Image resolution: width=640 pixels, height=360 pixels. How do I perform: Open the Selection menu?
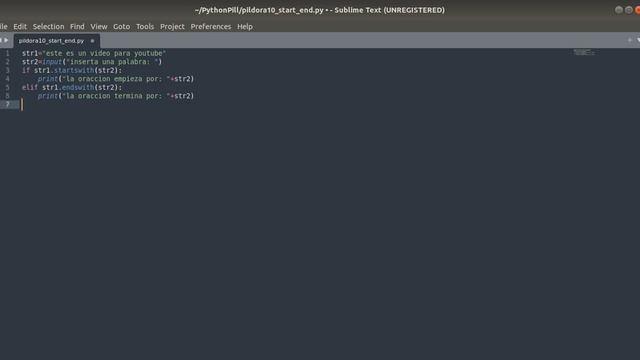pyautogui.click(x=49, y=27)
